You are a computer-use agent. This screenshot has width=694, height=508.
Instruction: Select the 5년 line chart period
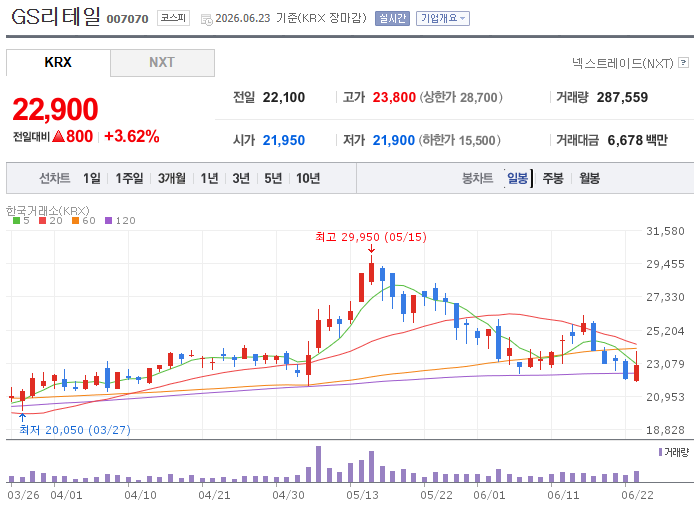[x=273, y=178]
